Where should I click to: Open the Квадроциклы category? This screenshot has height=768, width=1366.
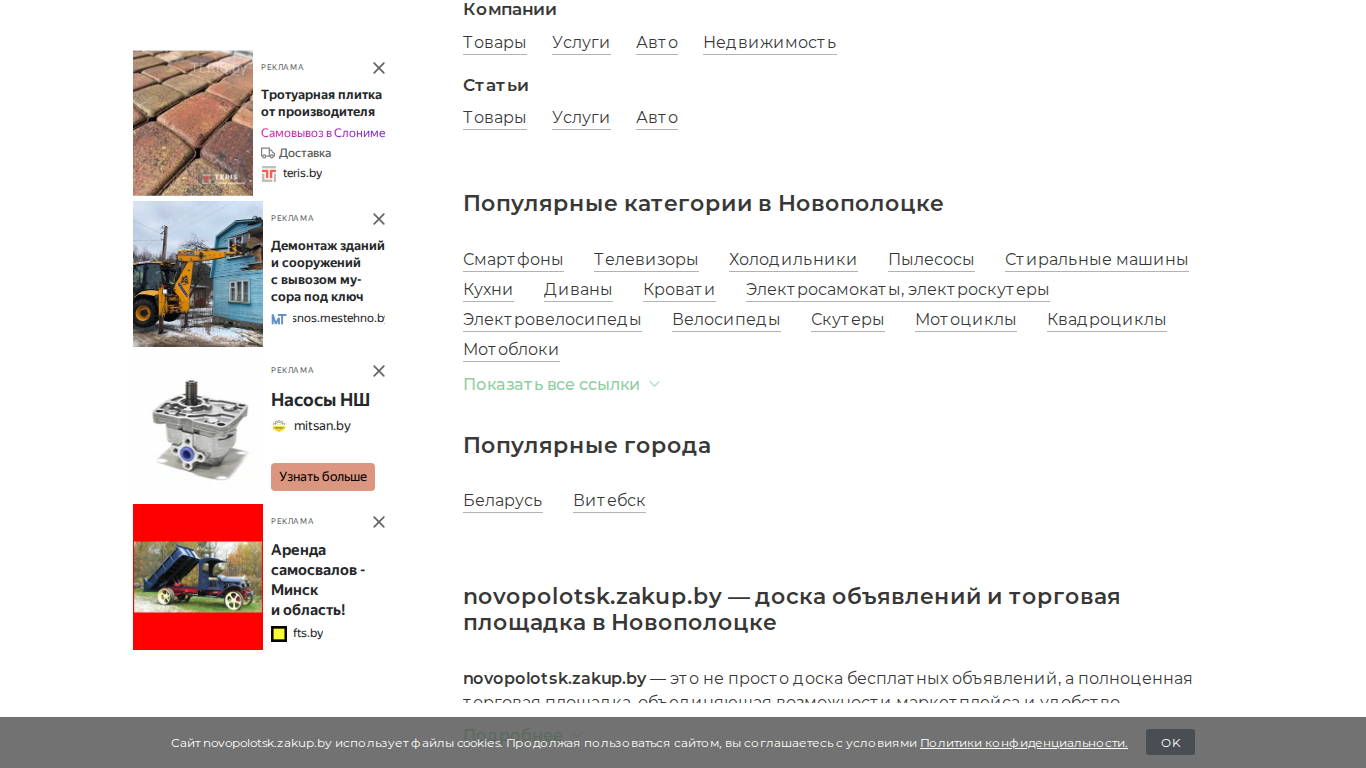1107,320
